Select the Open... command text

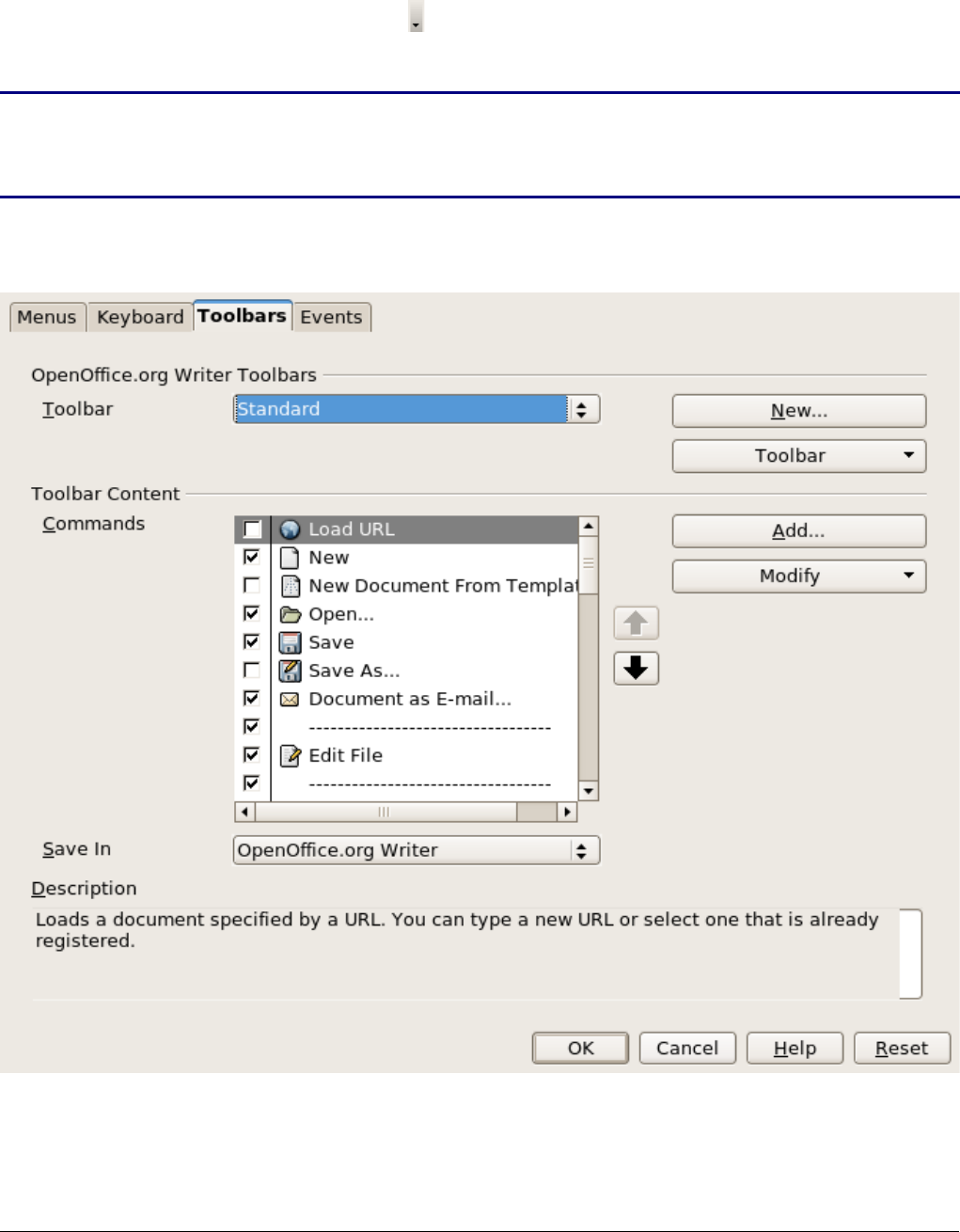341,614
